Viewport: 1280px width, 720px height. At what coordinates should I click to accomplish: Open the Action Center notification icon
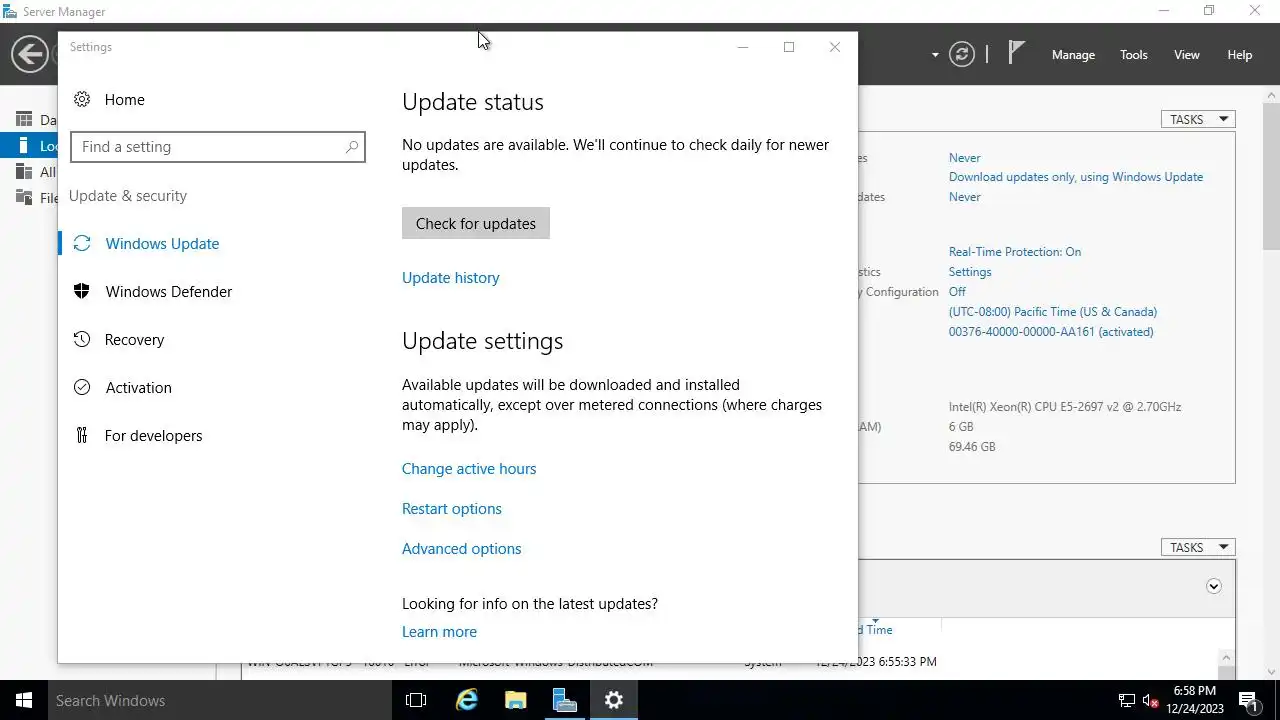click(x=1248, y=700)
